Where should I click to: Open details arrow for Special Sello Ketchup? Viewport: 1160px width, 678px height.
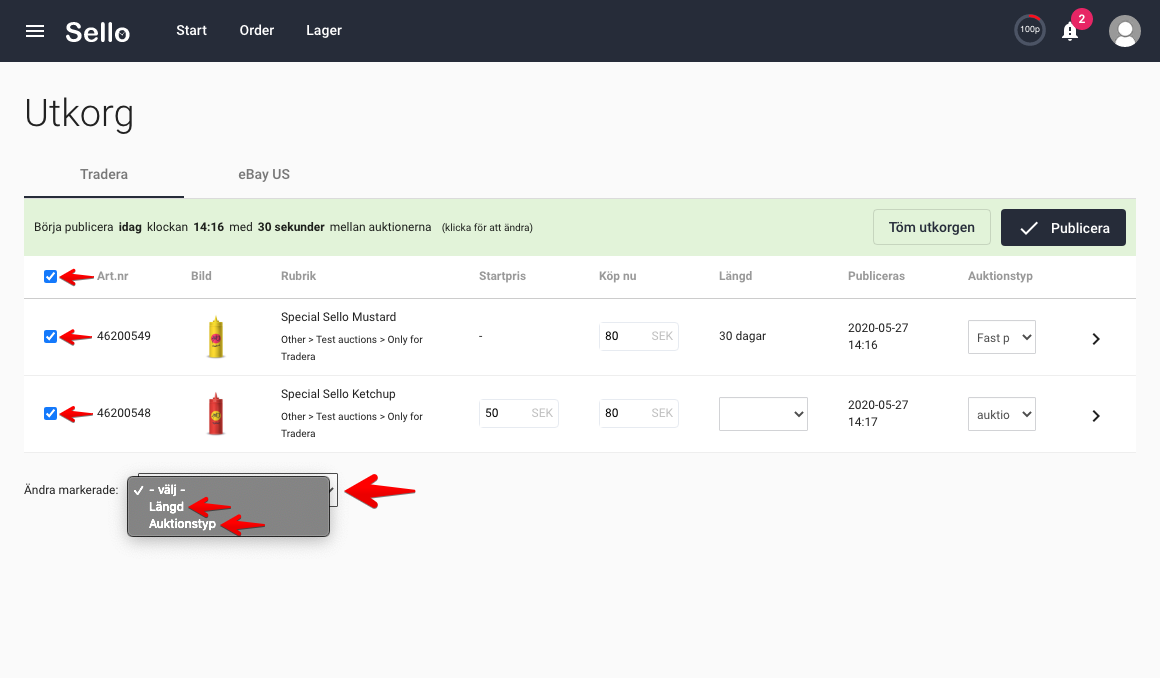[1096, 416]
